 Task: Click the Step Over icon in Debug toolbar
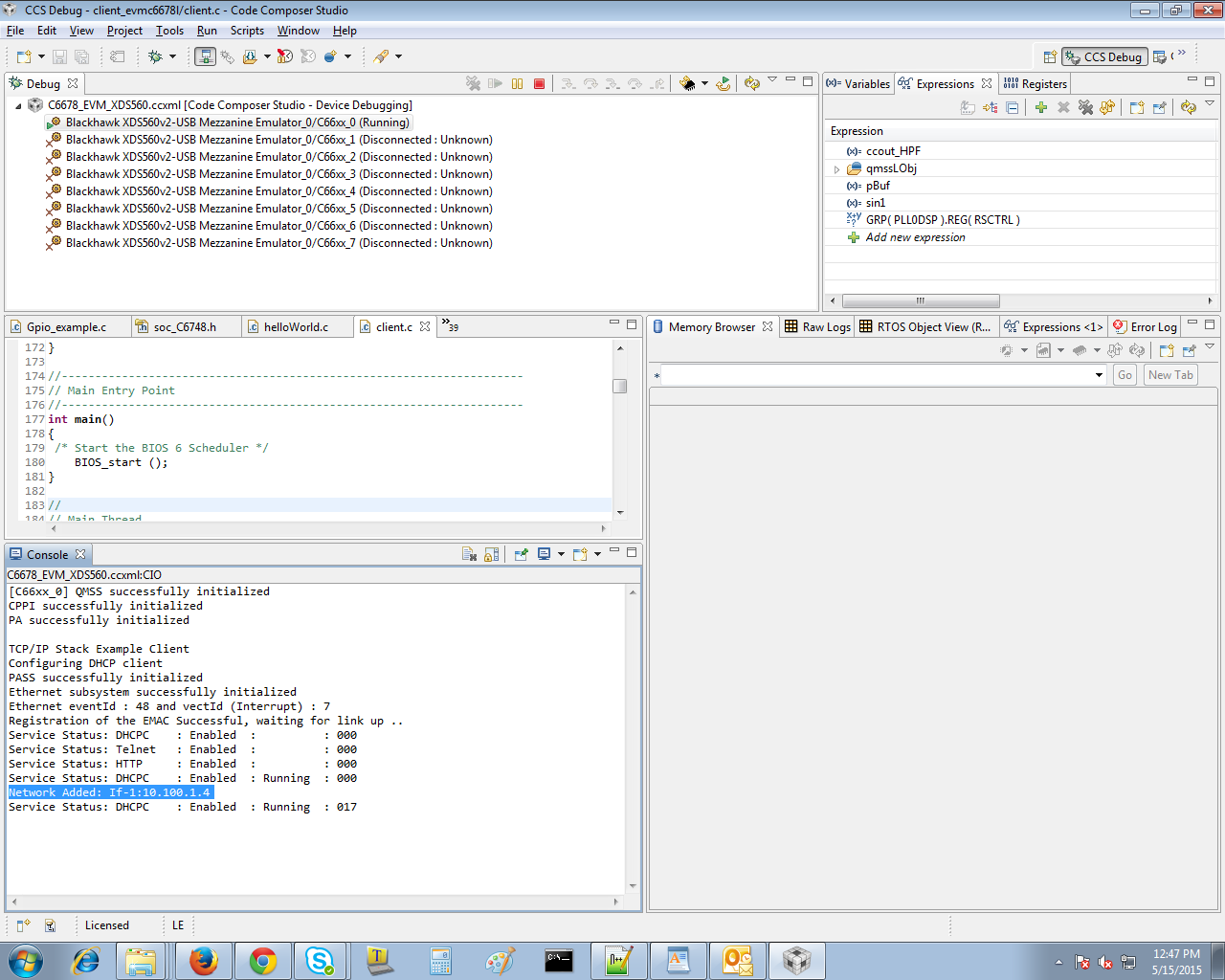(590, 84)
